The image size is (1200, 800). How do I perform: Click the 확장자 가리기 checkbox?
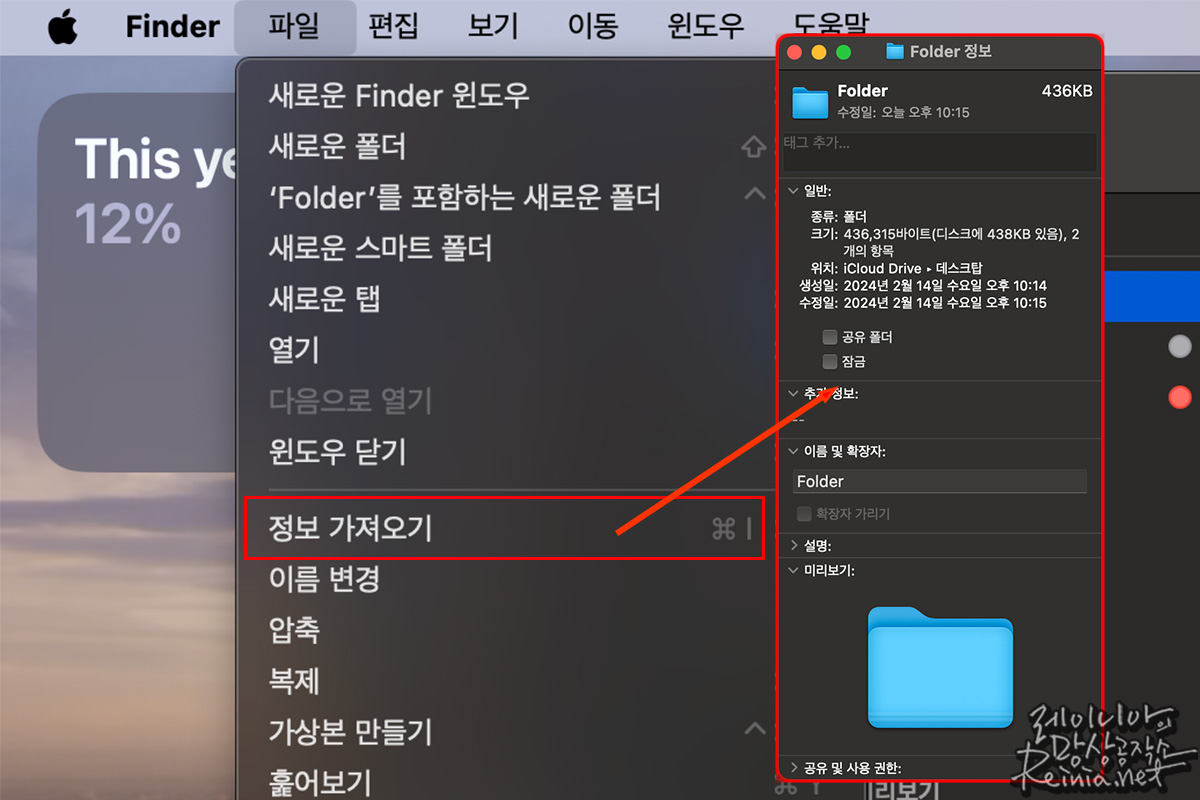pos(804,514)
